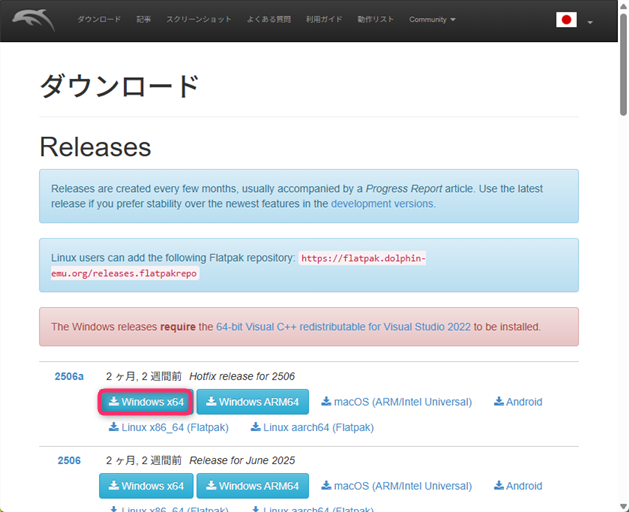Image resolution: width=629 pixels, height=512 pixels.
Task: Download 2506 Windows x64 build
Action: (146, 486)
